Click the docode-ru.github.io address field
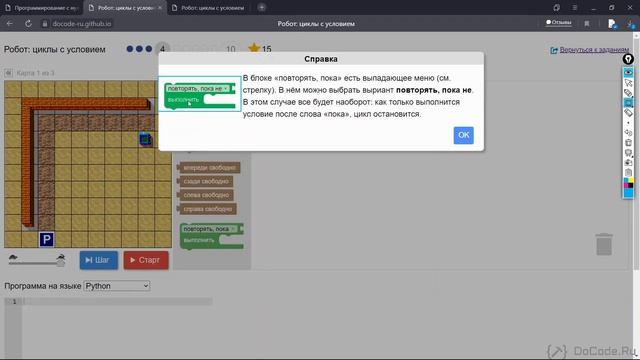Image resolution: width=640 pixels, height=360 pixels. click(x=82, y=24)
